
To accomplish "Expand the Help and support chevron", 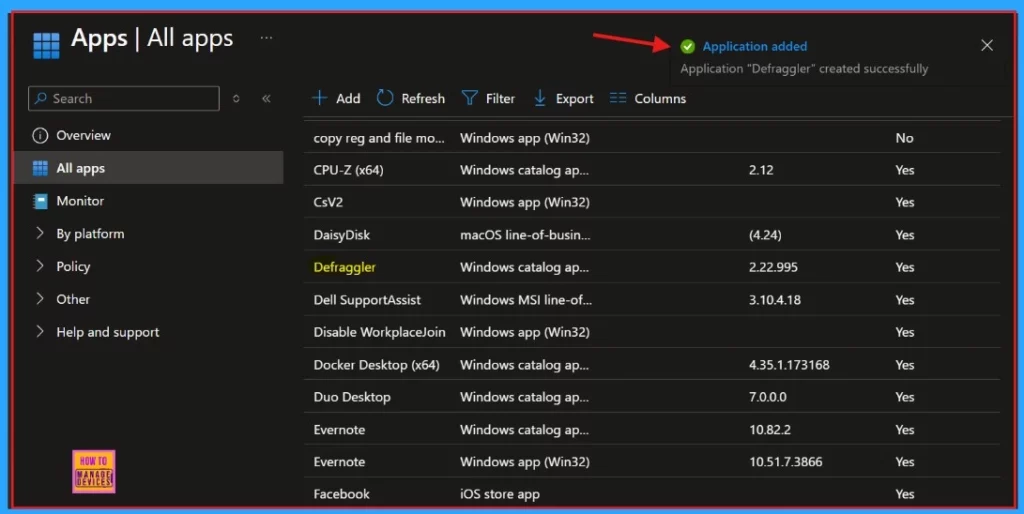I will 40,331.
